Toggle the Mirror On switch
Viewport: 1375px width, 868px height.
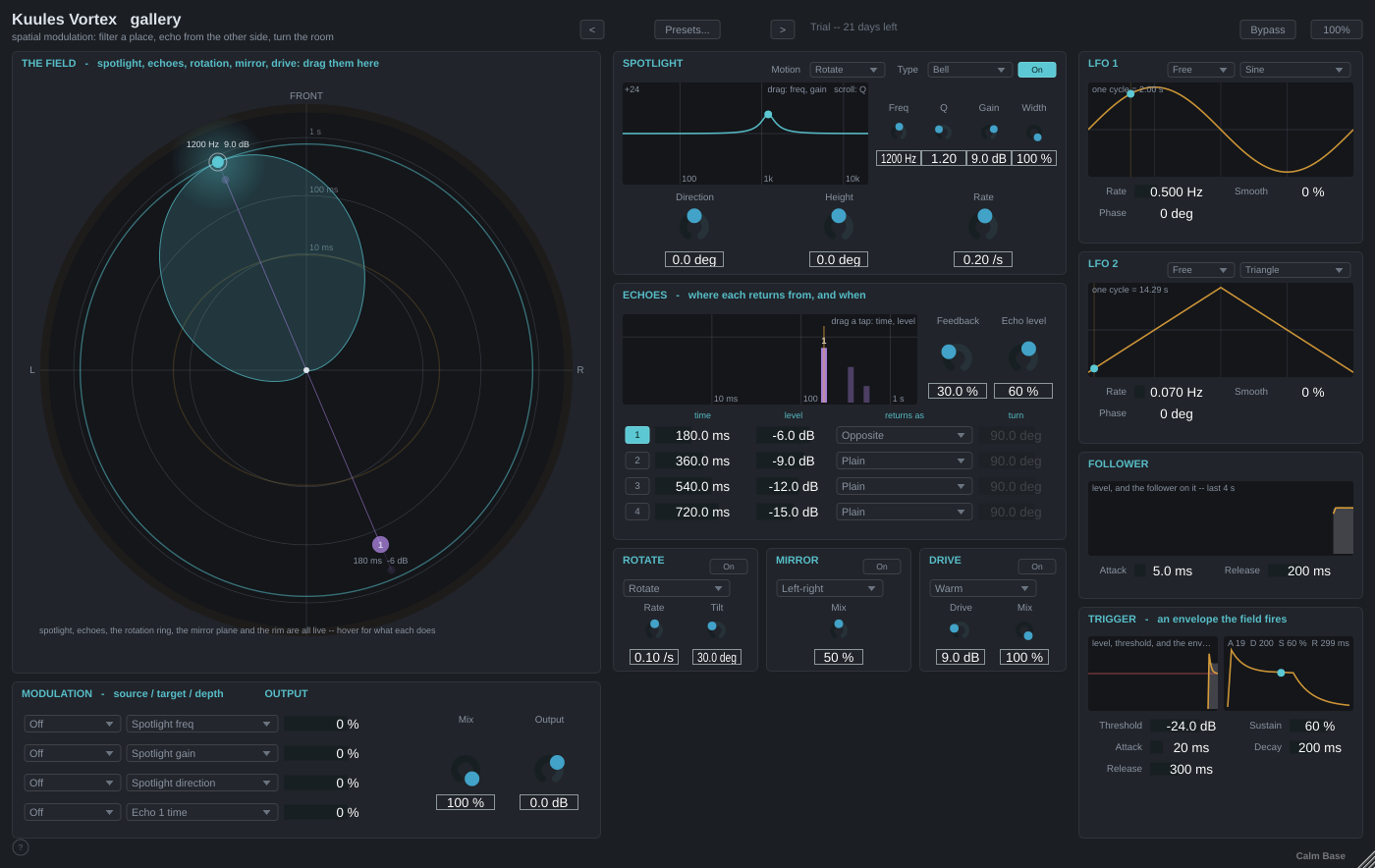pos(882,567)
